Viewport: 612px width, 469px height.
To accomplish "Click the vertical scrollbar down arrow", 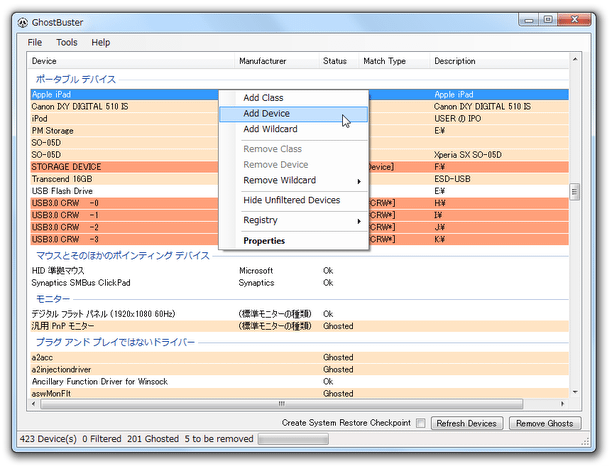I will tap(575, 392).
